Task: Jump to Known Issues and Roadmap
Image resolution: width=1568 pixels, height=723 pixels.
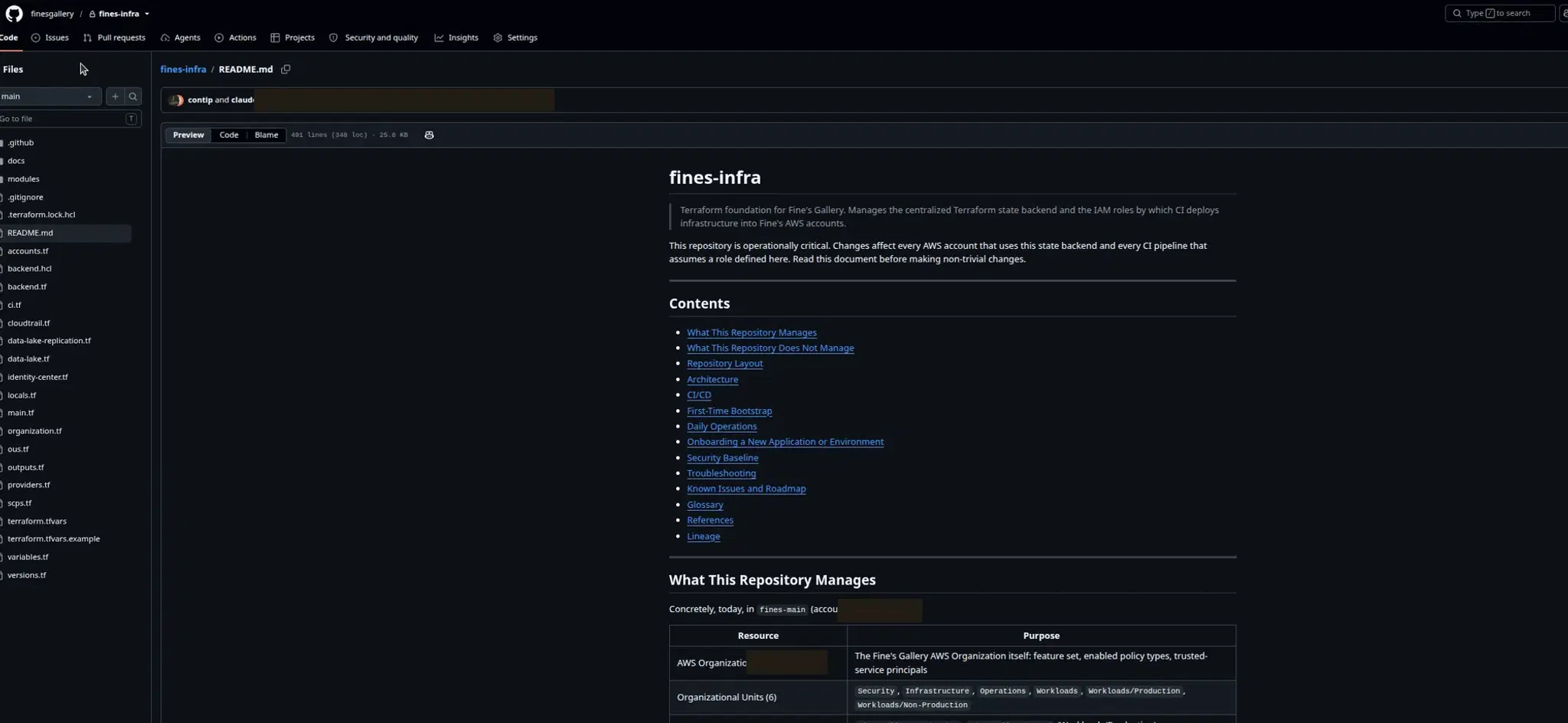Action: [746, 489]
